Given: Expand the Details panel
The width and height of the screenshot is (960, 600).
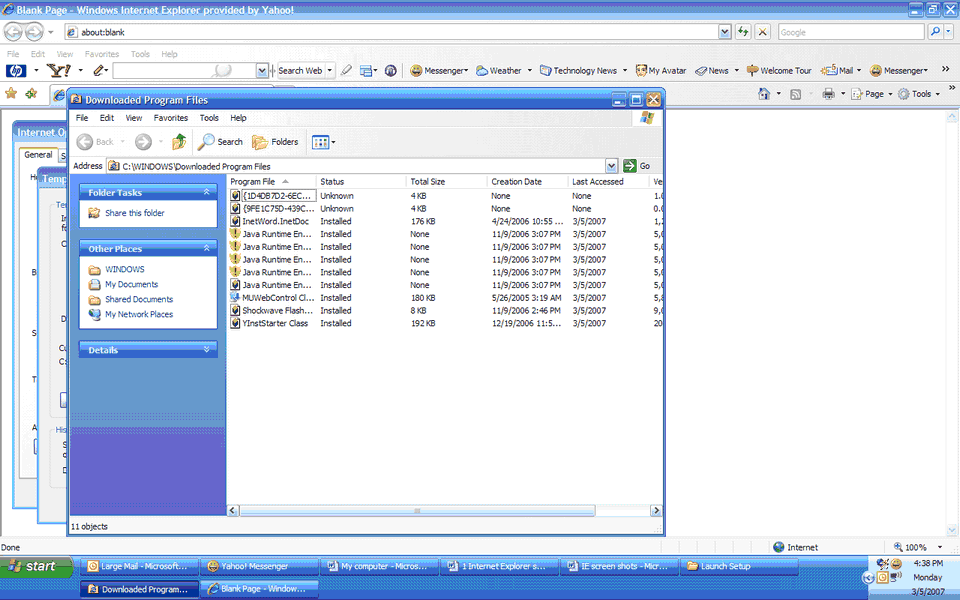Looking at the screenshot, I should 206,350.
